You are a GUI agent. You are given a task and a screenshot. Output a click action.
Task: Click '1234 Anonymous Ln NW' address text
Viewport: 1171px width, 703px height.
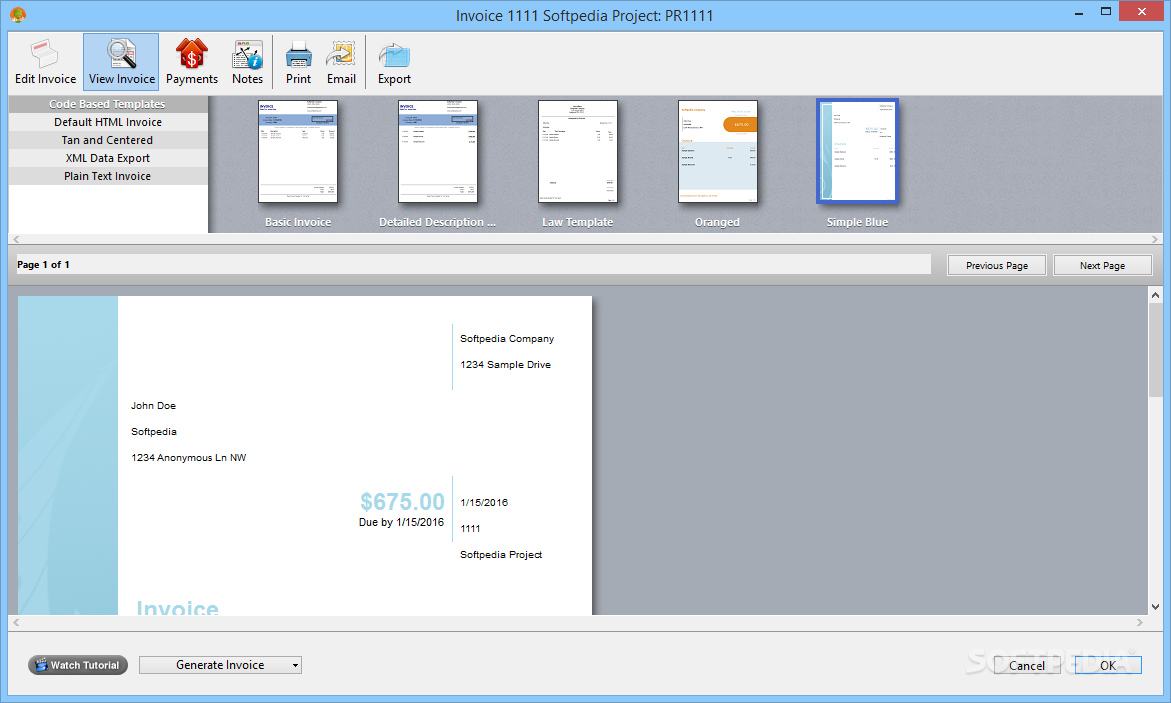[x=189, y=458]
